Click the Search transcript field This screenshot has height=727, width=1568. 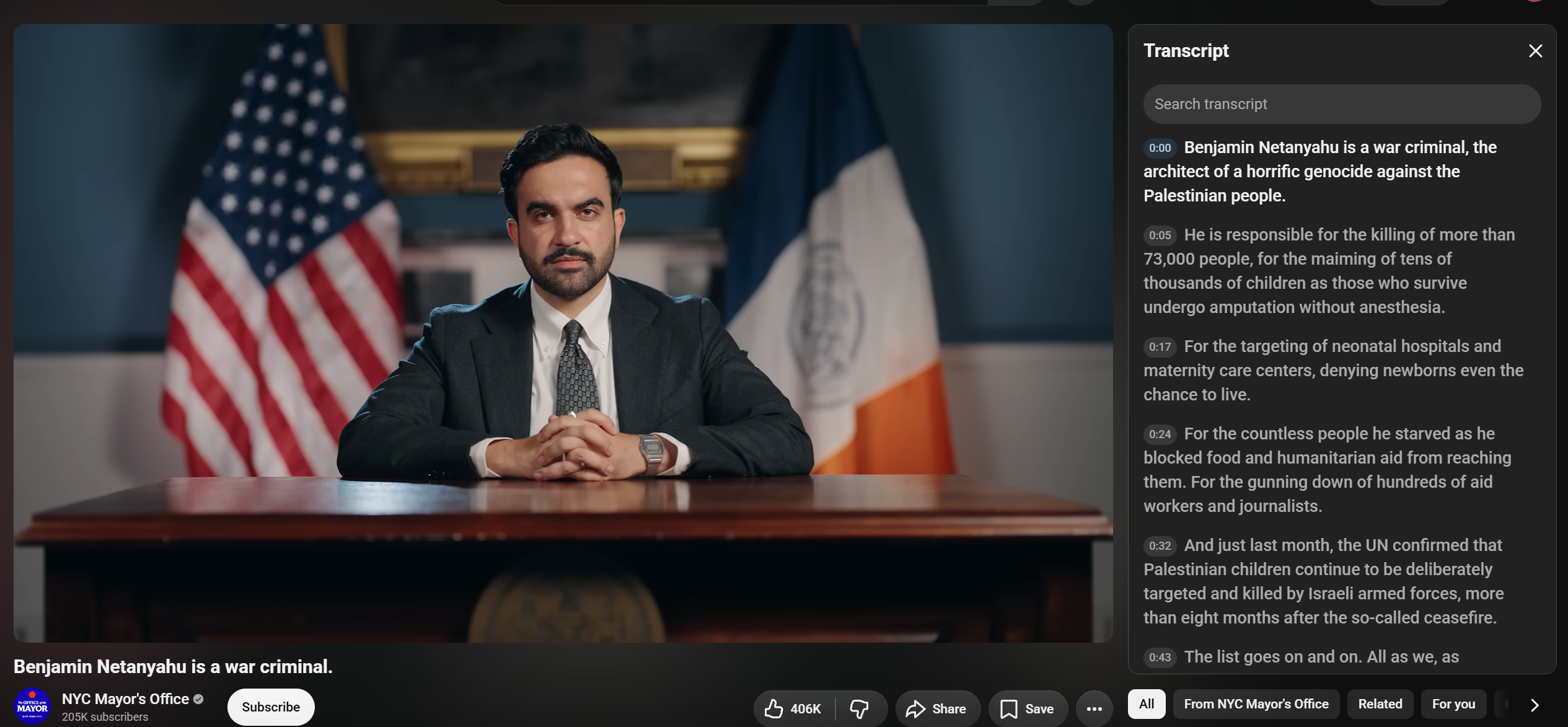pyautogui.click(x=1342, y=104)
